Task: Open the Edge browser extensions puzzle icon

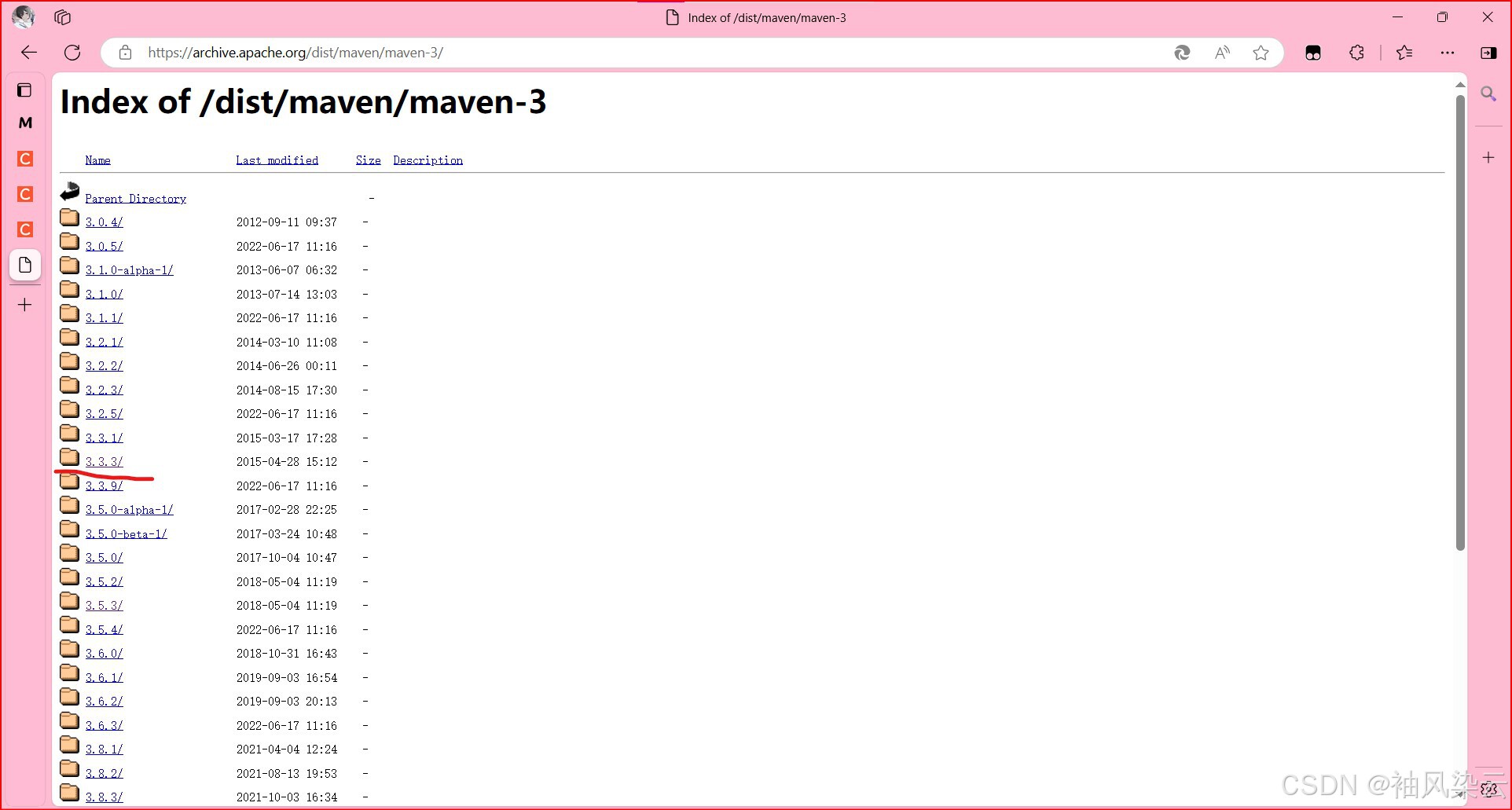Action: (x=1356, y=53)
